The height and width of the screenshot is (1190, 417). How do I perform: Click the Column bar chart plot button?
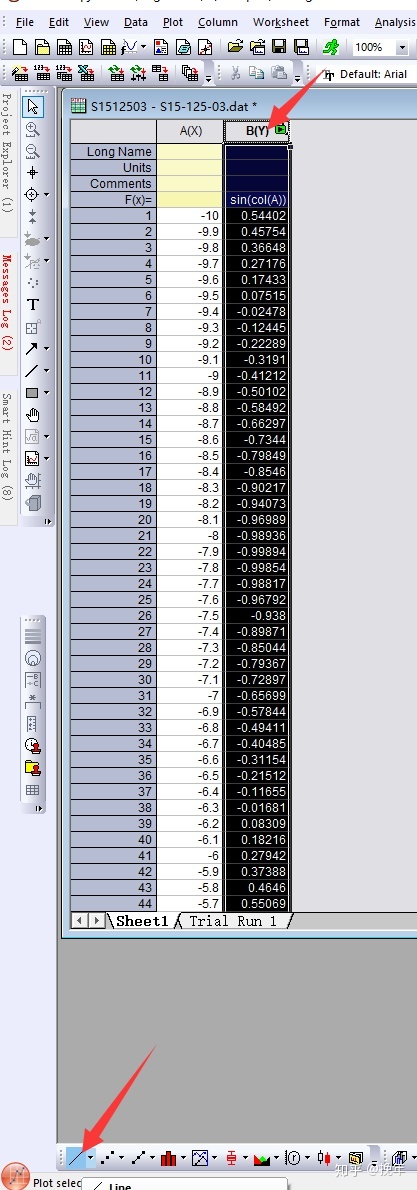(169, 1158)
